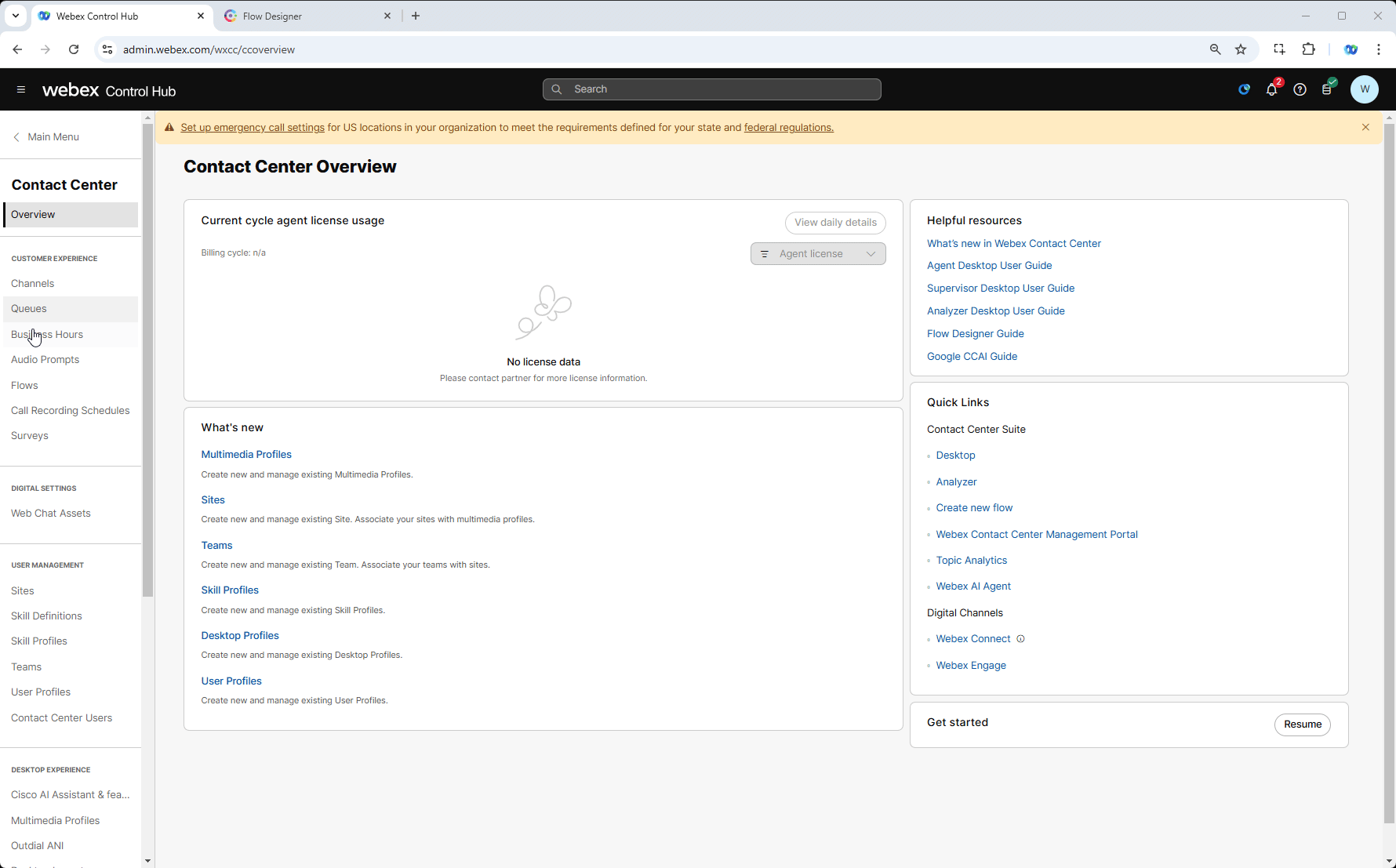Open the Agent license dropdown
The width and height of the screenshot is (1396, 868).
pyautogui.click(x=818, y=254)
